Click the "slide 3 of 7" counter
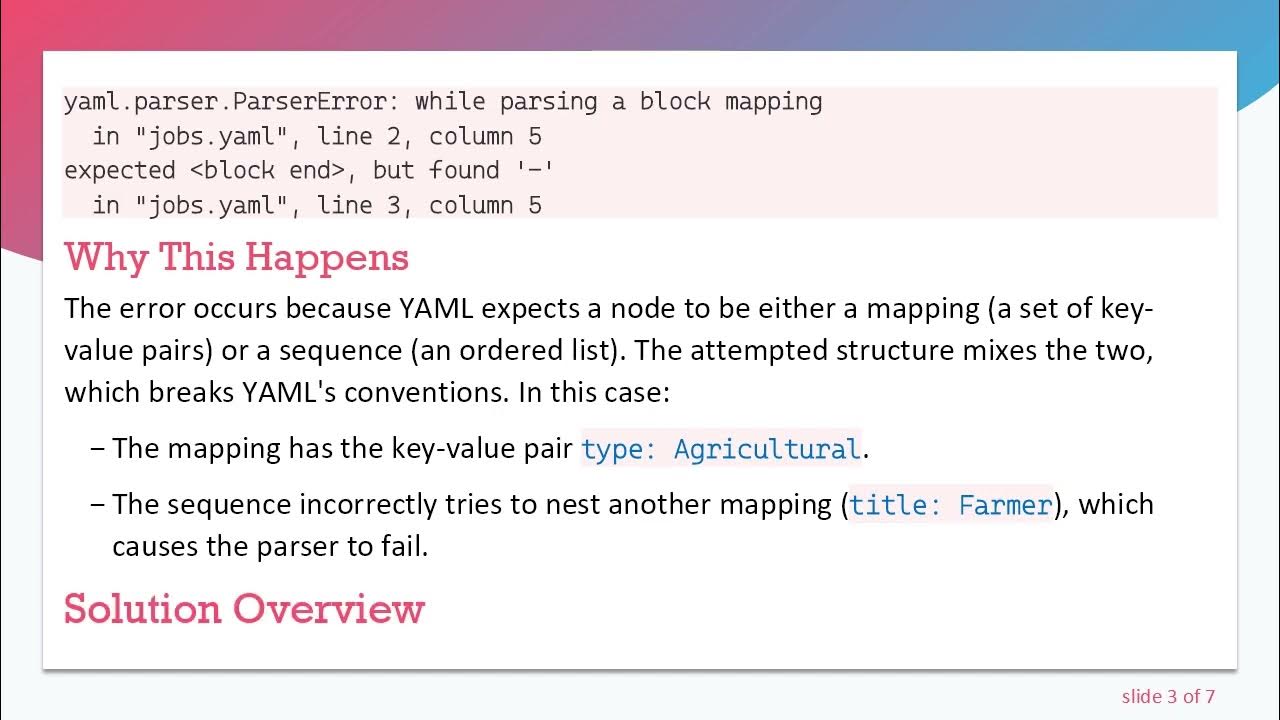Viewport: 1280px width, 720px height. point(1167,696)
